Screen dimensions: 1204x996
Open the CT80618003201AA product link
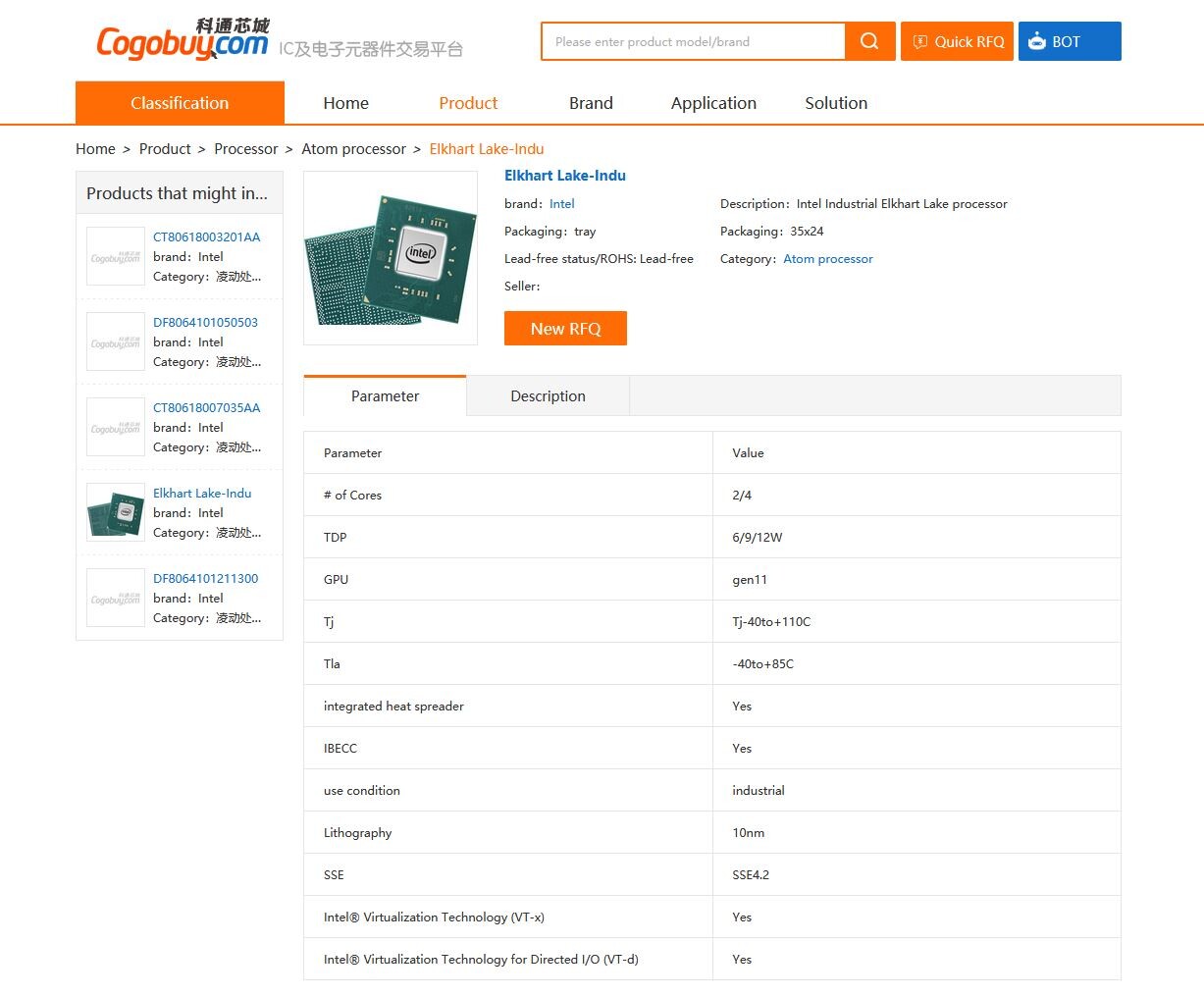207,237
